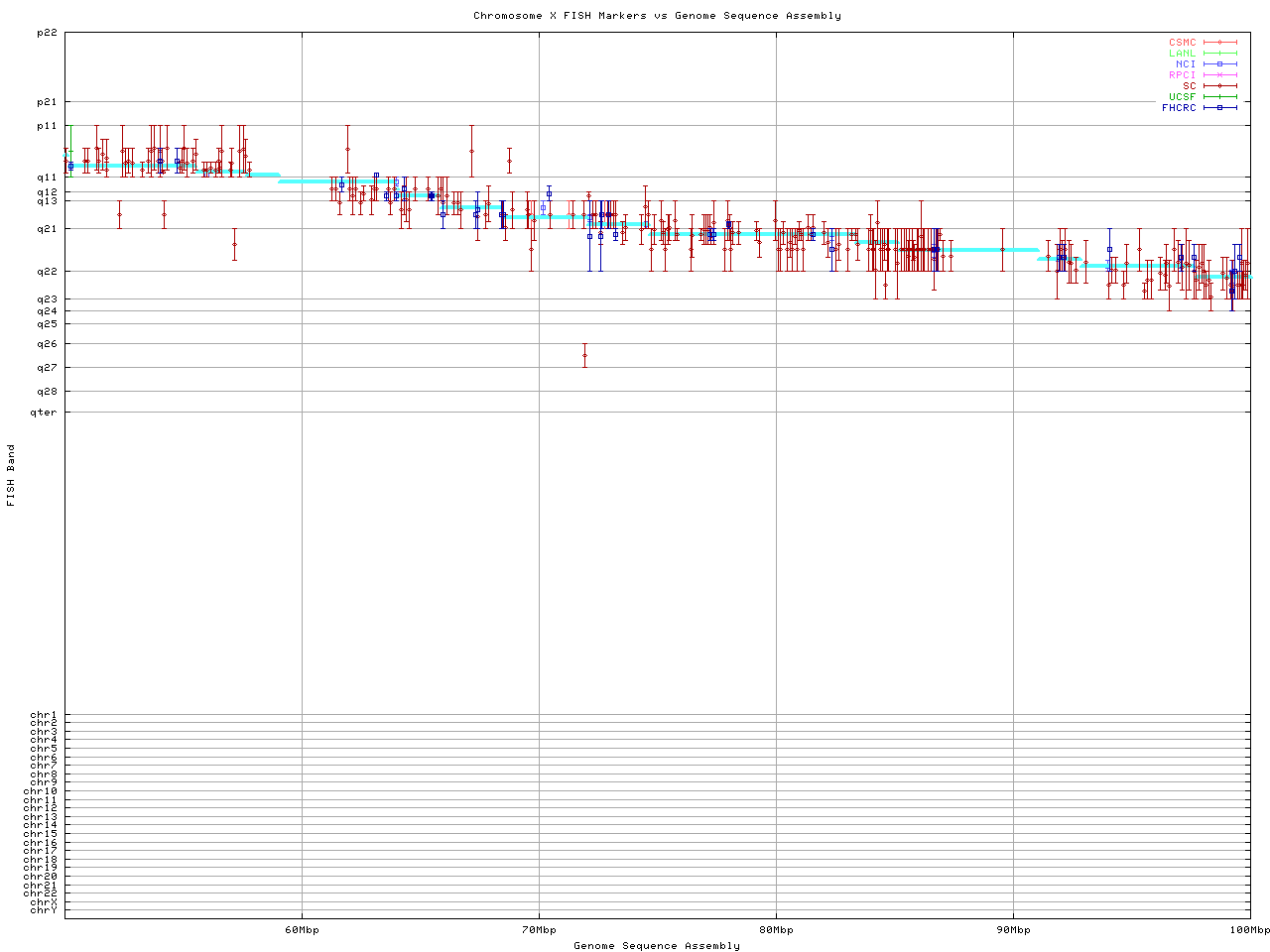Click the SC legend line marker
This screenshot has height=952, width=1270.
point(1219,86)
